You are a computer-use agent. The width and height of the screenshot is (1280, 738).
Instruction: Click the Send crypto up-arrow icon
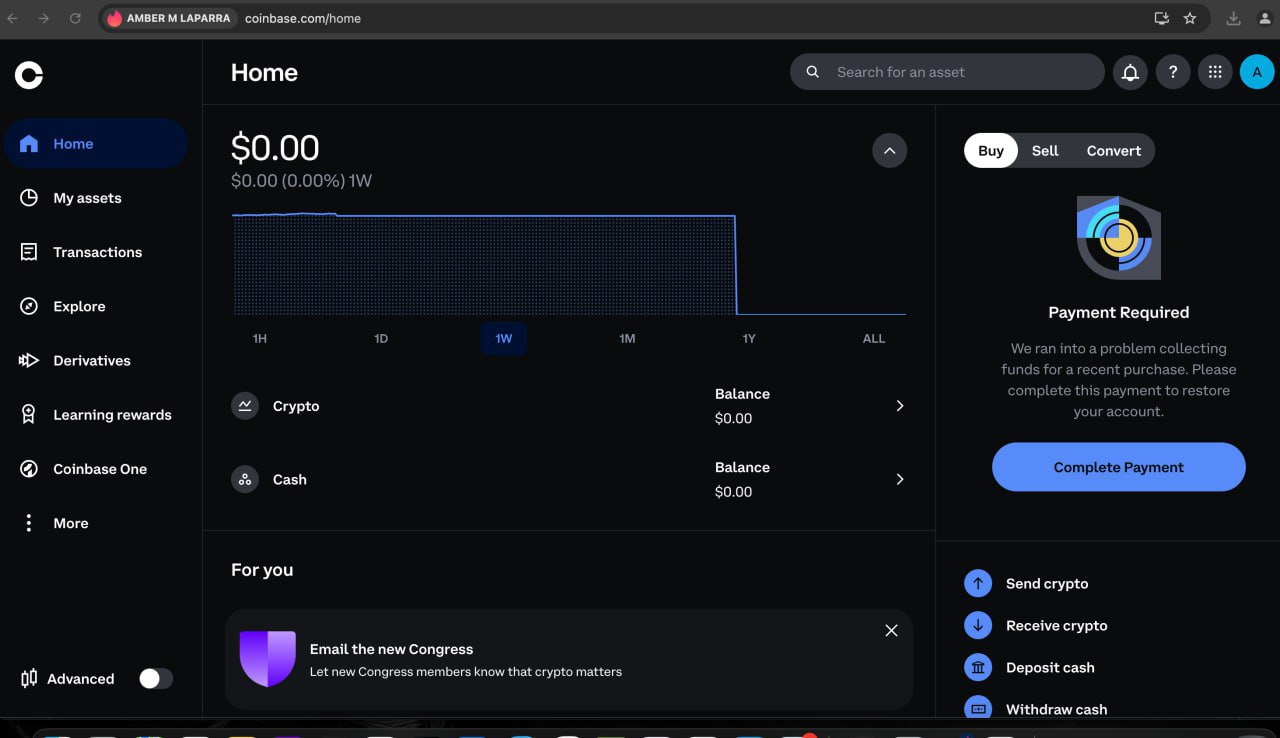tap(977, 583)
